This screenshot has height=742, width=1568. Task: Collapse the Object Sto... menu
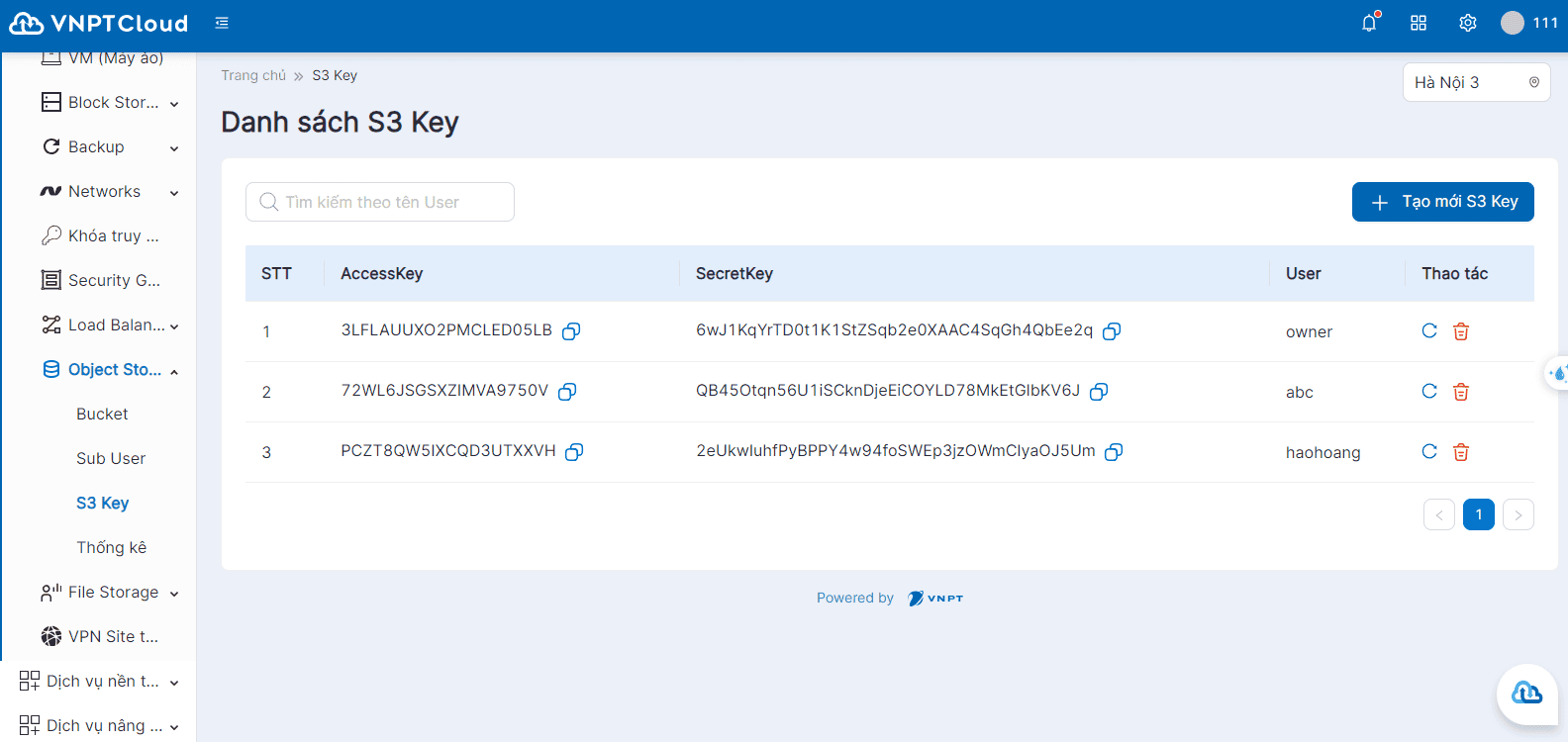point(109,369)
